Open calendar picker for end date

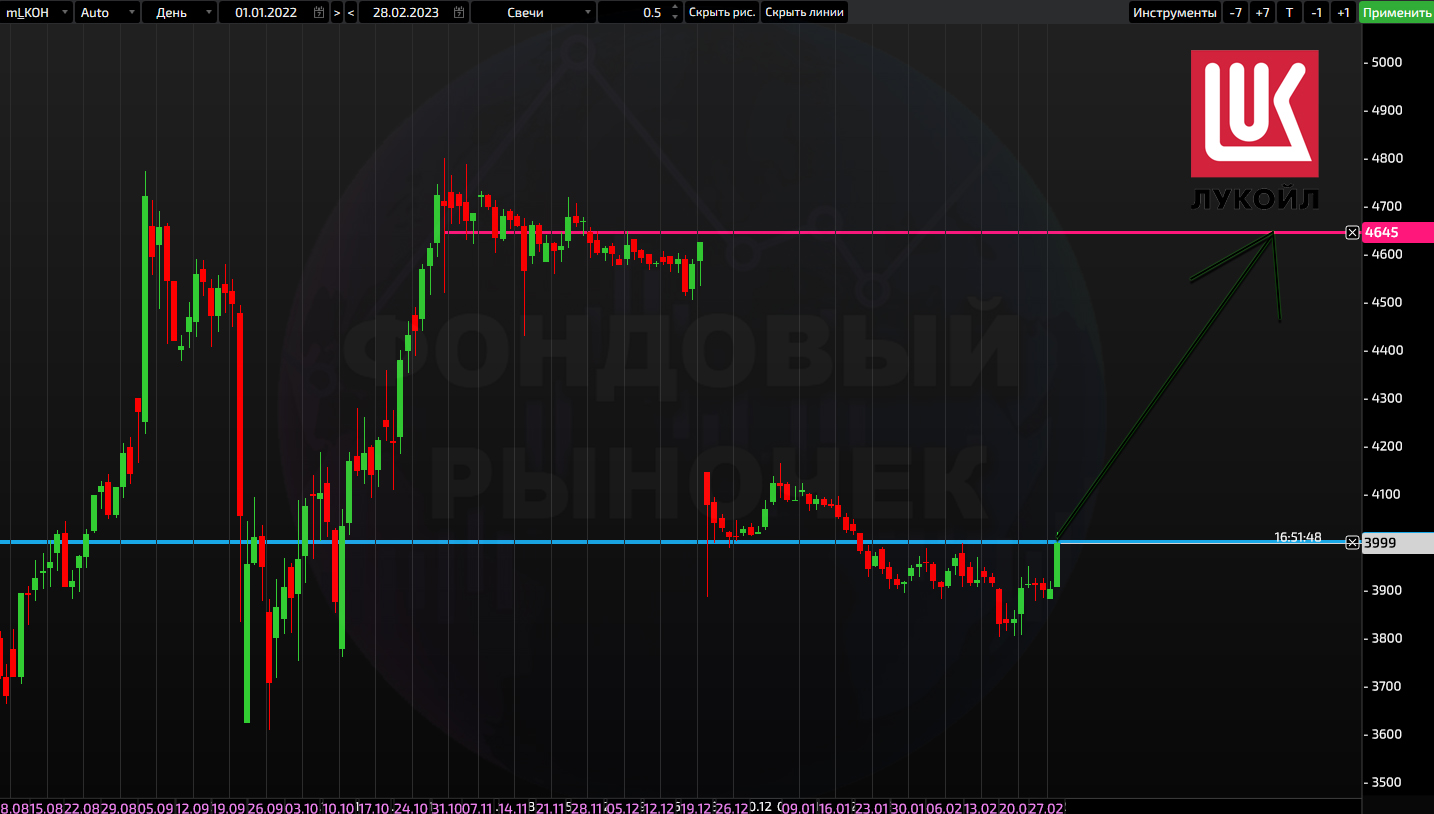459,12
